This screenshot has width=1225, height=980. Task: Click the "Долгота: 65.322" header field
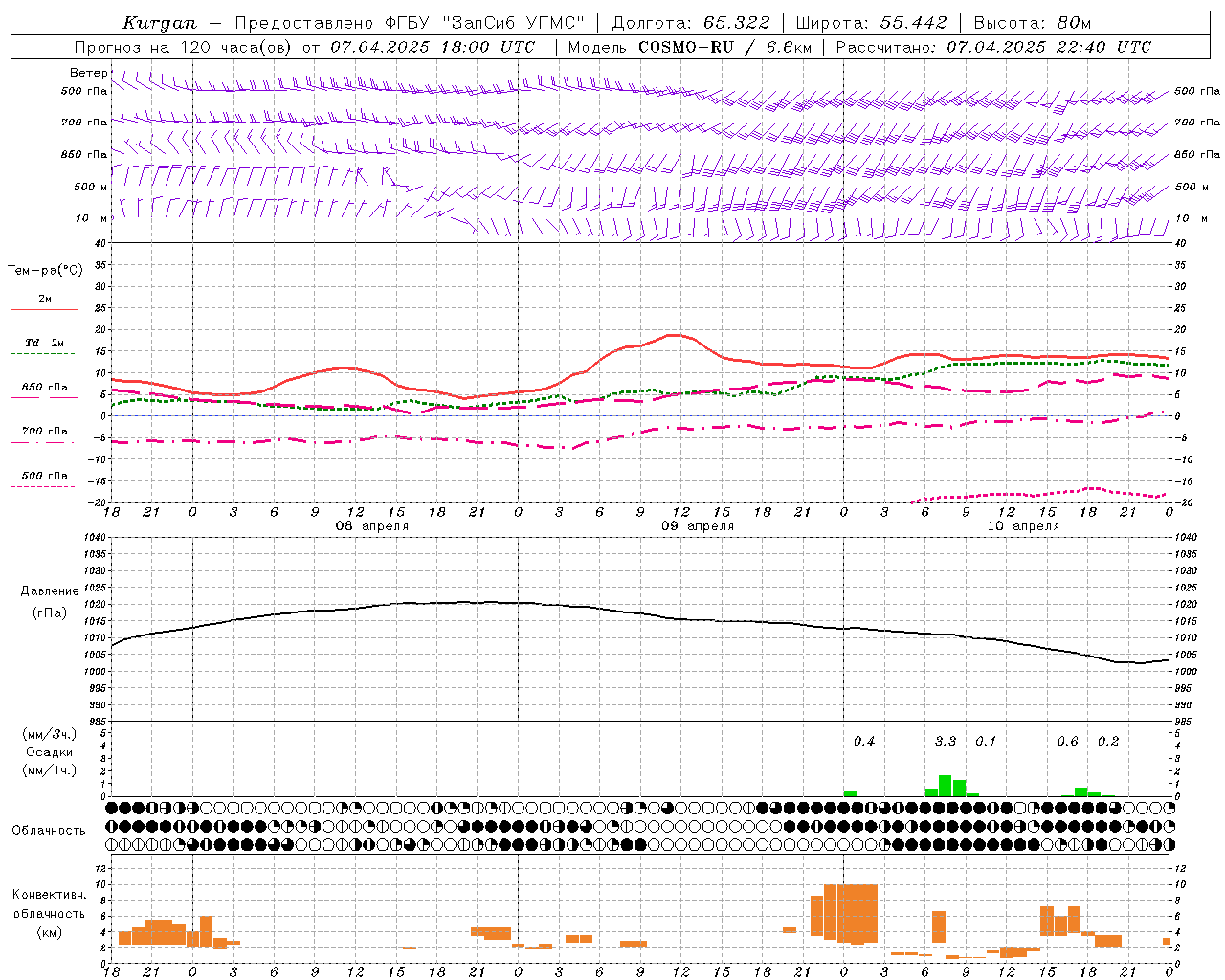[691, 23]
